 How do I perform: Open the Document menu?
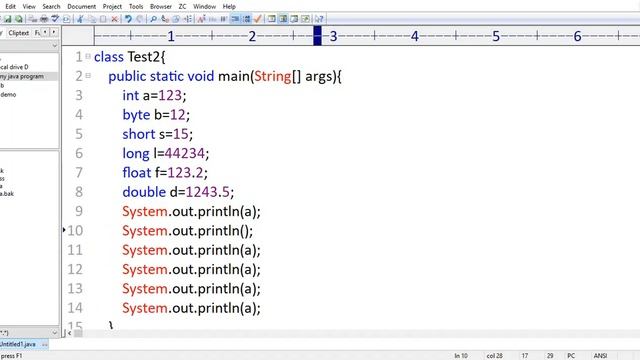[x=82, y=7]
